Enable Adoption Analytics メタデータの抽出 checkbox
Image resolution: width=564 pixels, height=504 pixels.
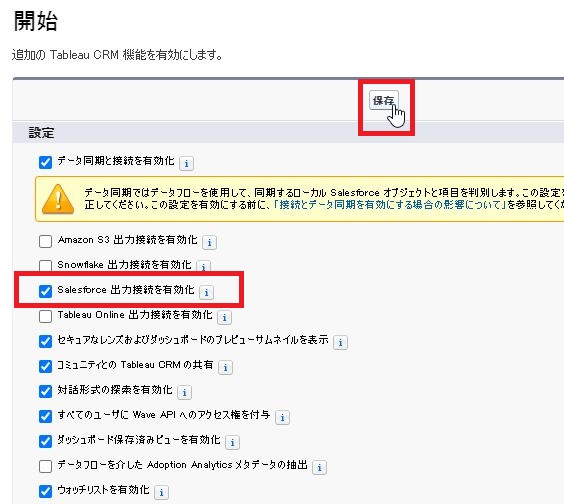point(45,466)
